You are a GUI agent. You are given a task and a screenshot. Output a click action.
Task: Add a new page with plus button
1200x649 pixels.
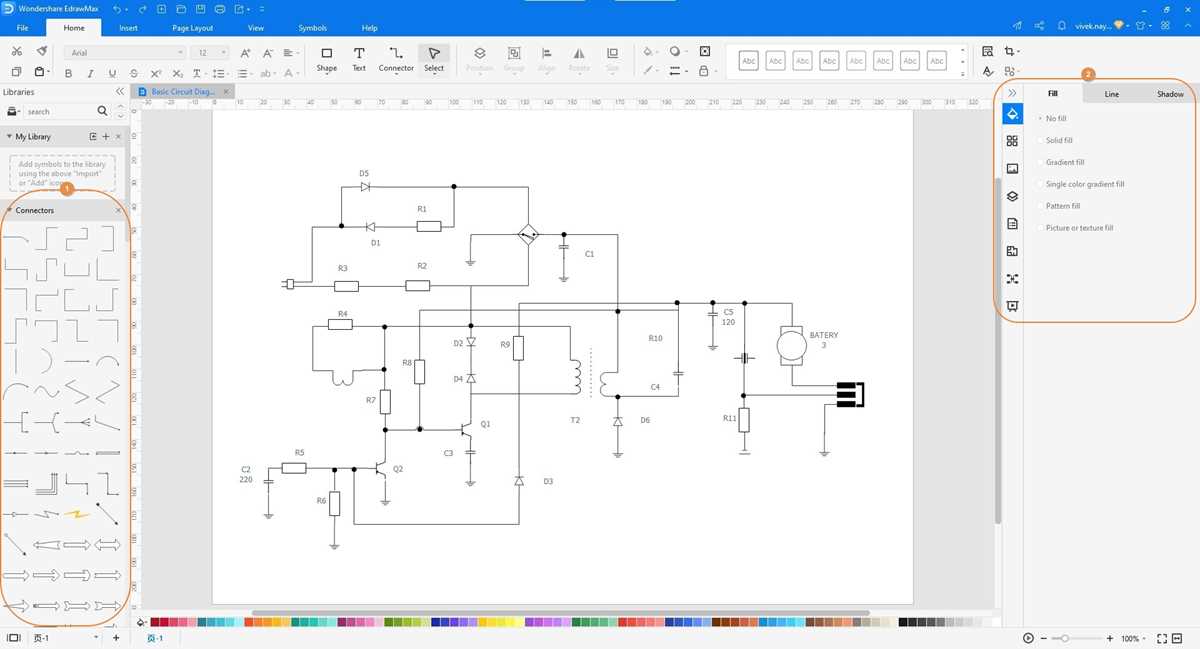click(116, 638)
